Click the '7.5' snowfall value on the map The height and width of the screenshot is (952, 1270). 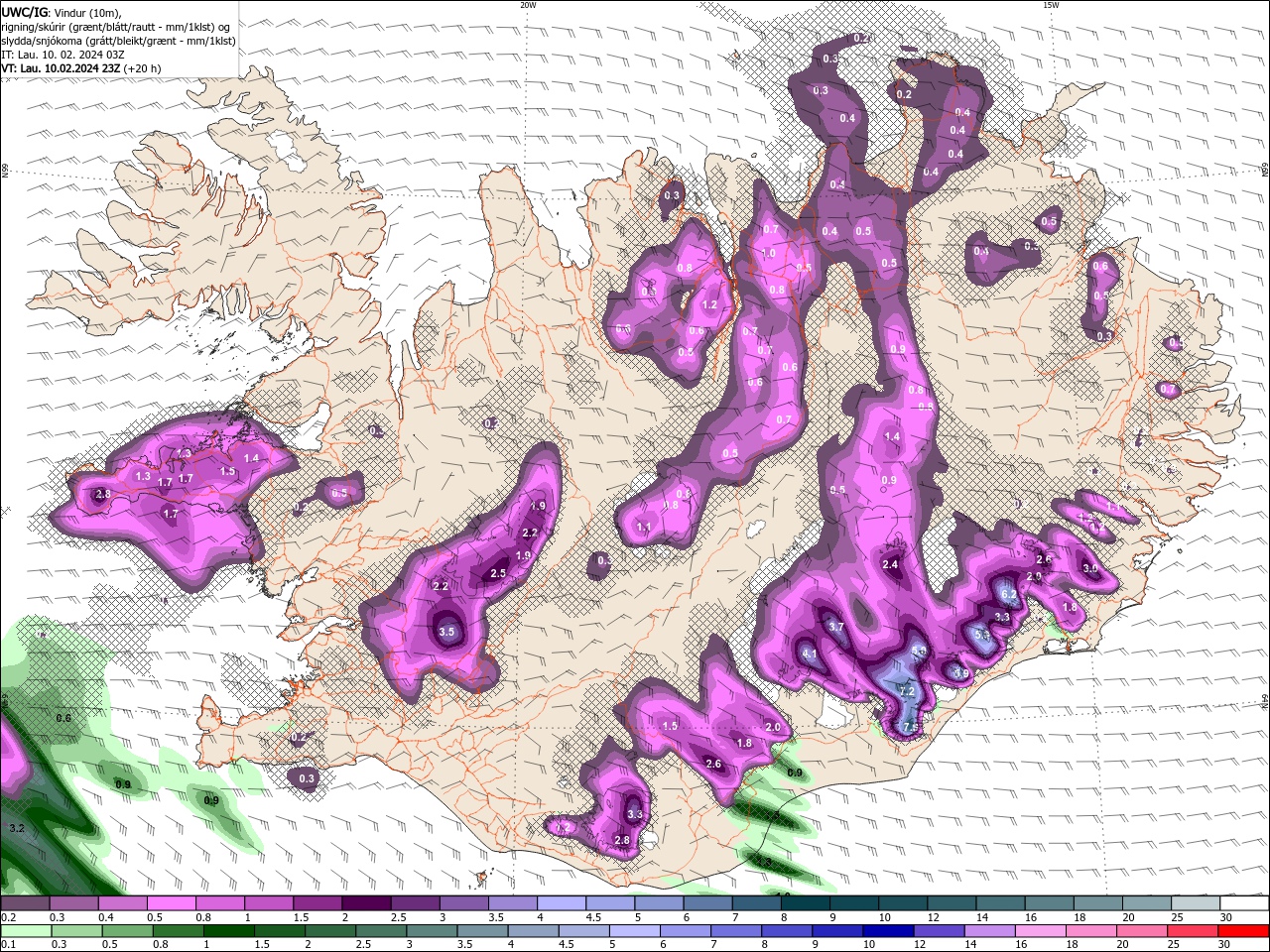coord(911,729)
